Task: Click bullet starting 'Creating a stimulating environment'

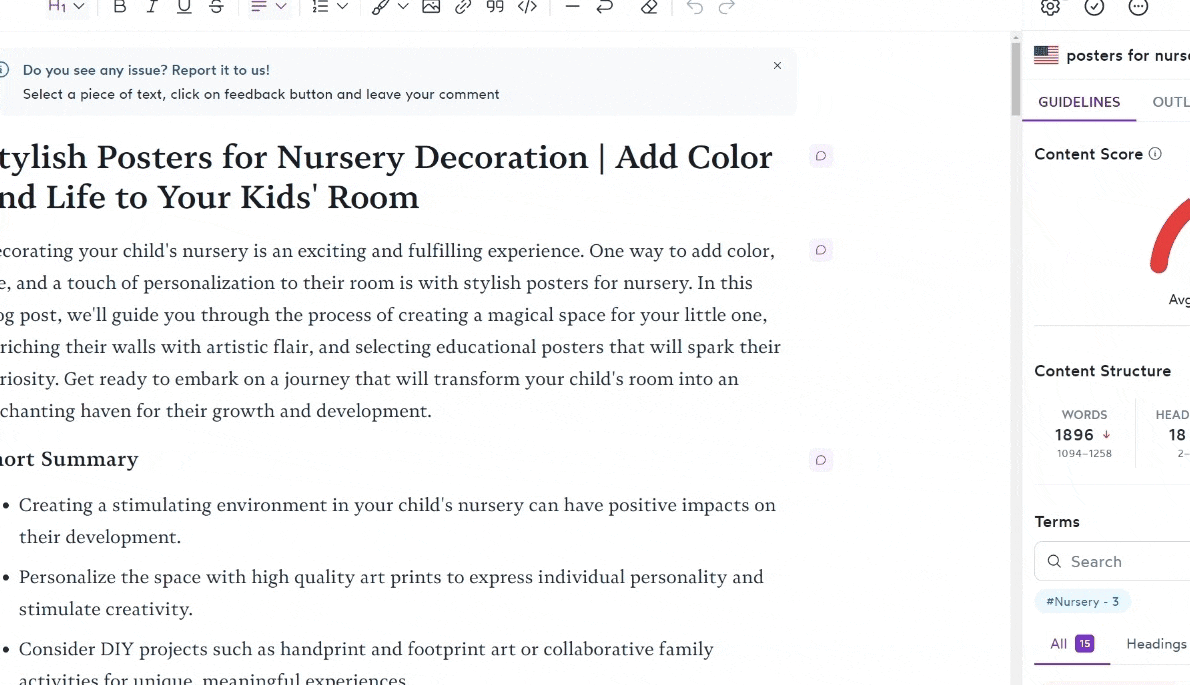Action: (397, 520)
